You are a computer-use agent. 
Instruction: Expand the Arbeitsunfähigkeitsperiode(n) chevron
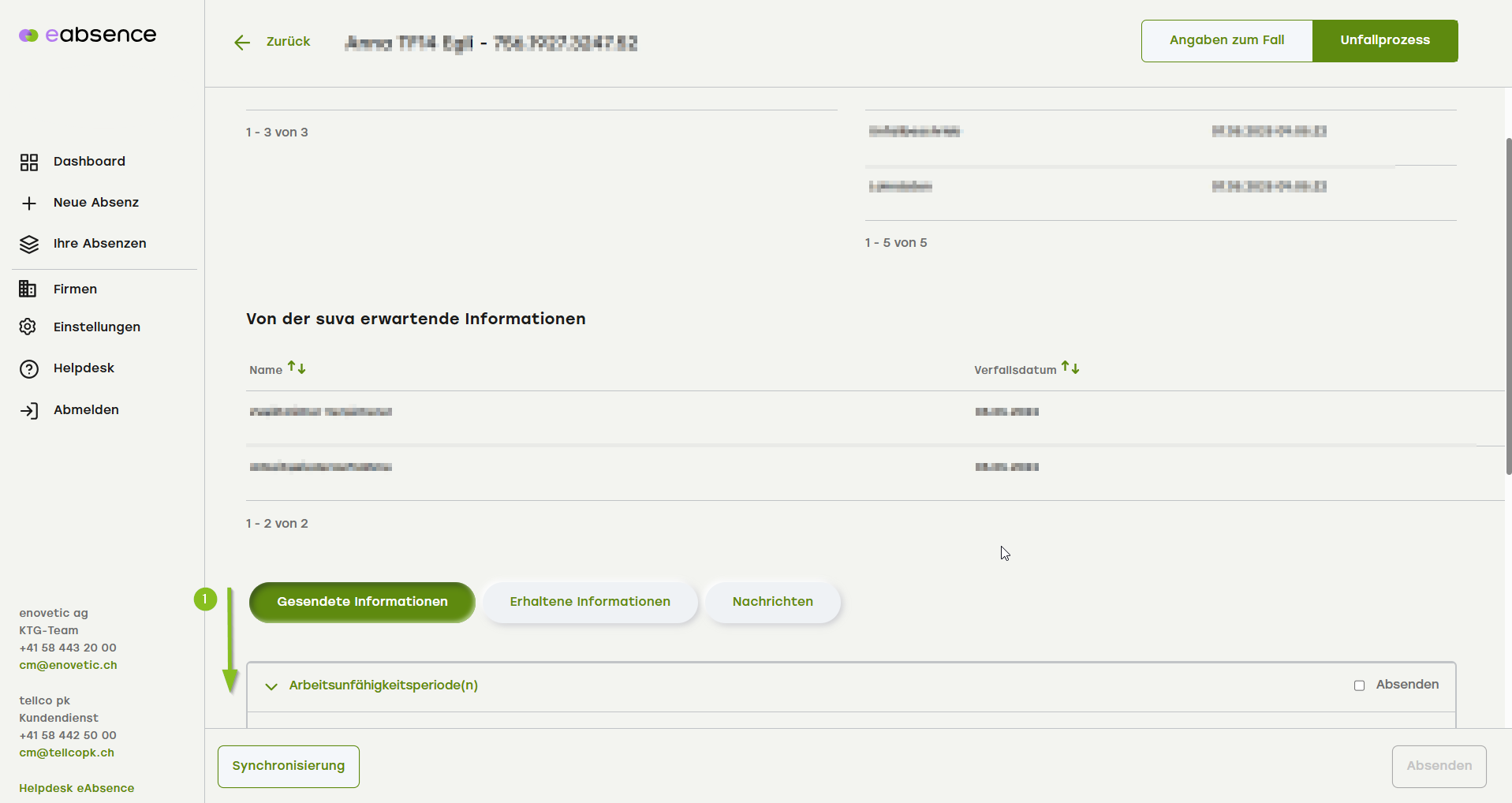pos(271,686)
